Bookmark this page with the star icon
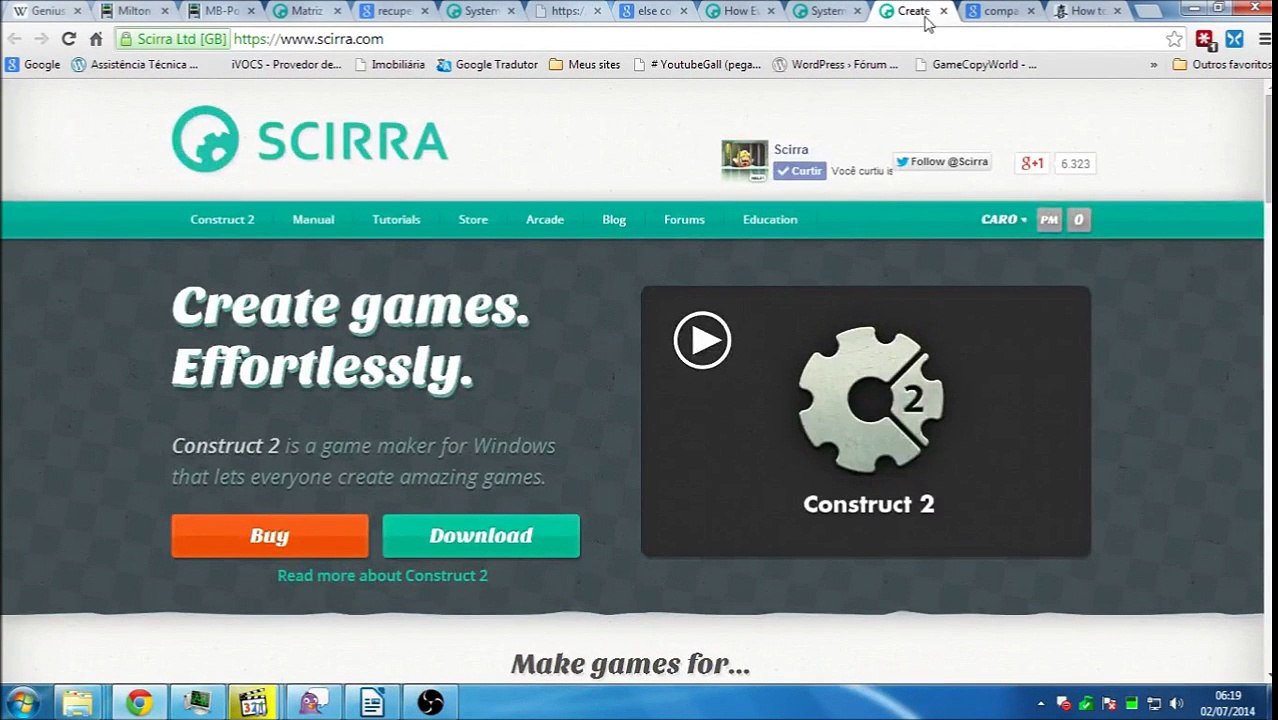Screen dimensions: 1278x720 click(1174, 39)
